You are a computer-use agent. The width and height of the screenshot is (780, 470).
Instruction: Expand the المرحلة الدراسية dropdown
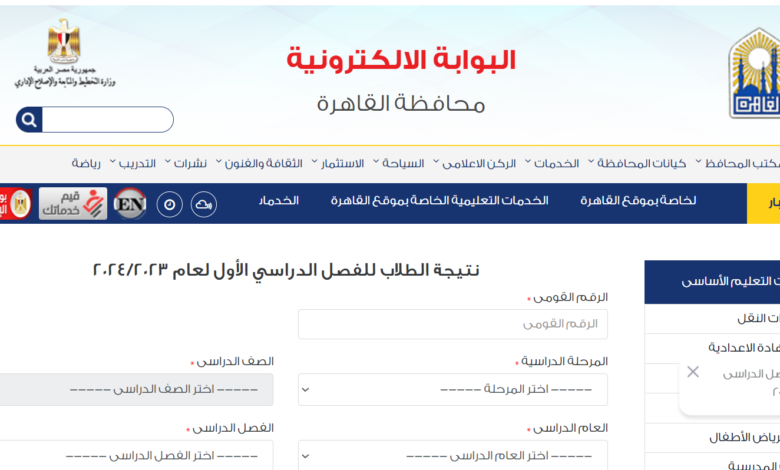pos(453,389)
